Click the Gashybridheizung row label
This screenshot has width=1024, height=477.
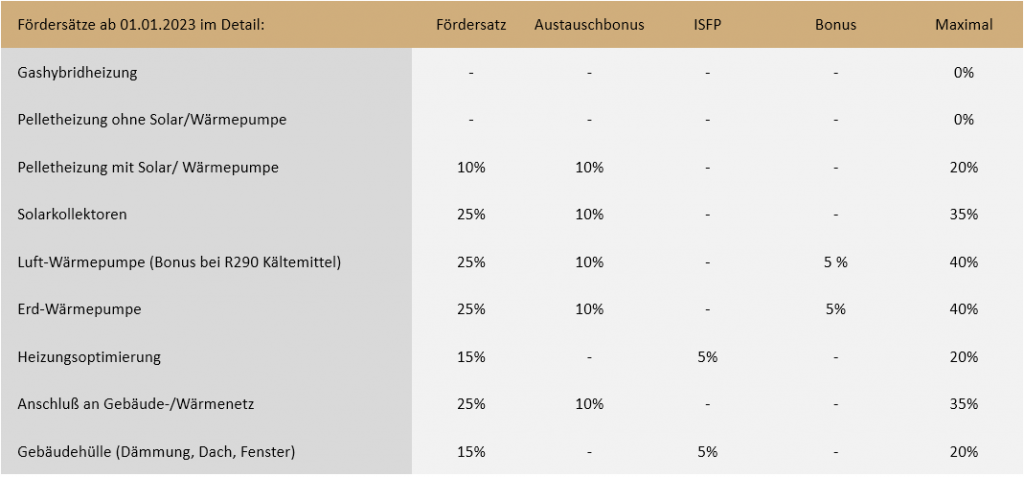click(x=77, y=72)
